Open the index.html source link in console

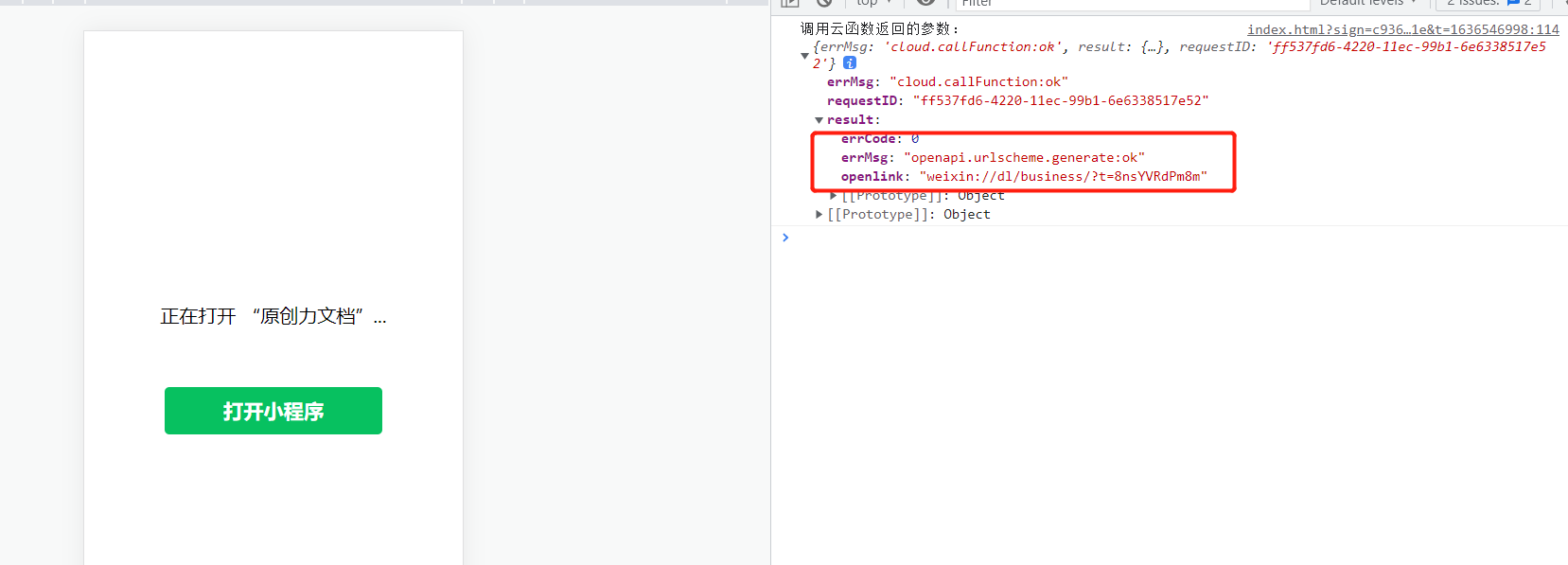(1402, 29)
